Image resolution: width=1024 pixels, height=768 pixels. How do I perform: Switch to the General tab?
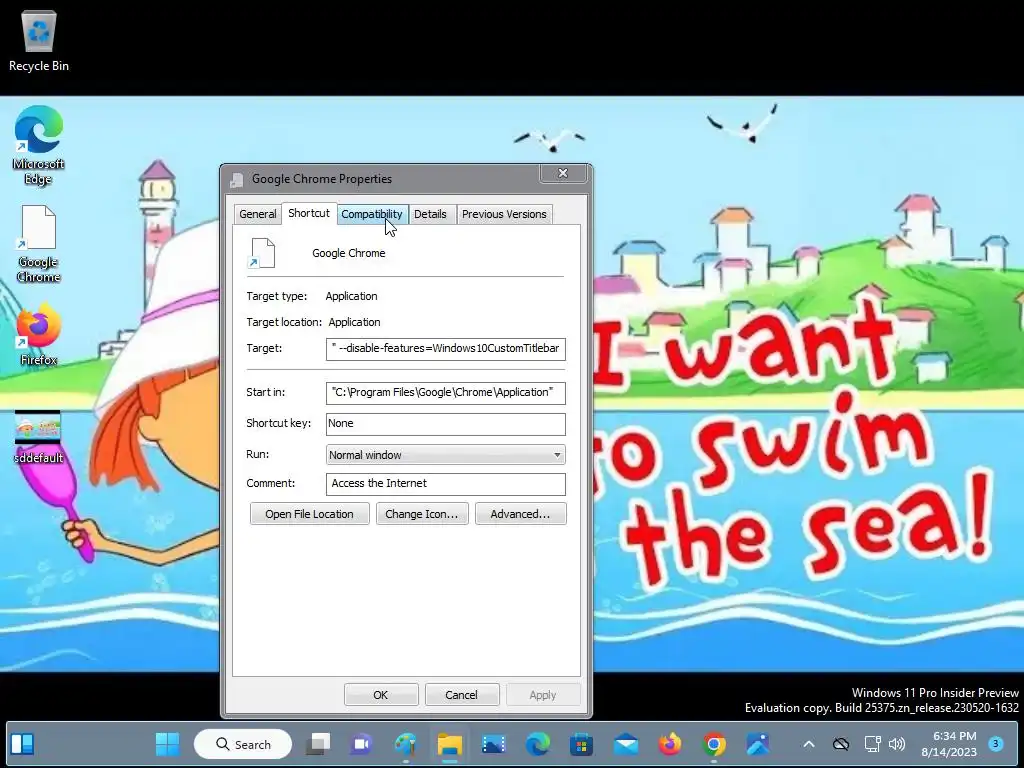(x=257, y=214)
